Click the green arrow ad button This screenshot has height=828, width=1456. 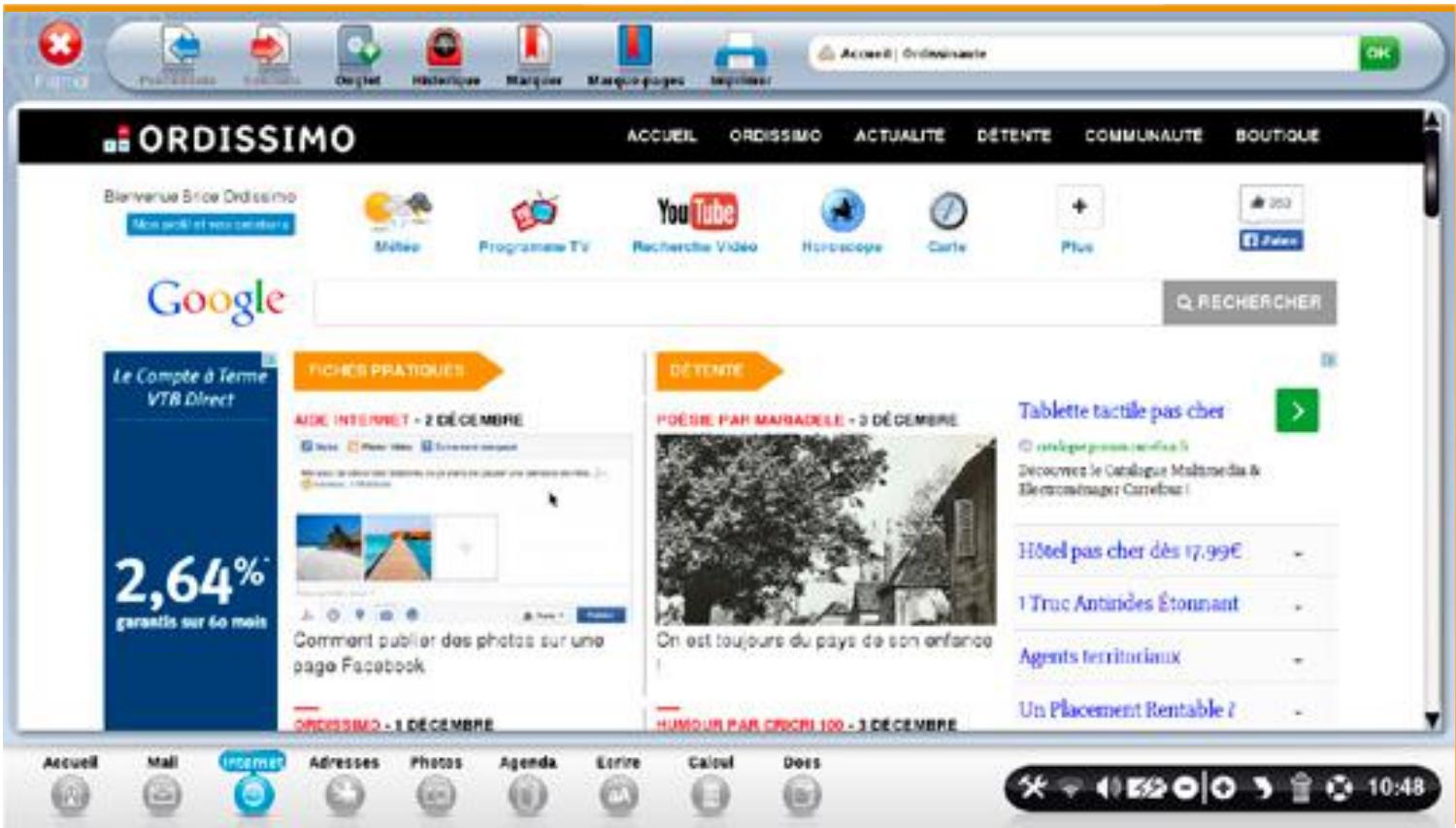[x=1297, y=411]
